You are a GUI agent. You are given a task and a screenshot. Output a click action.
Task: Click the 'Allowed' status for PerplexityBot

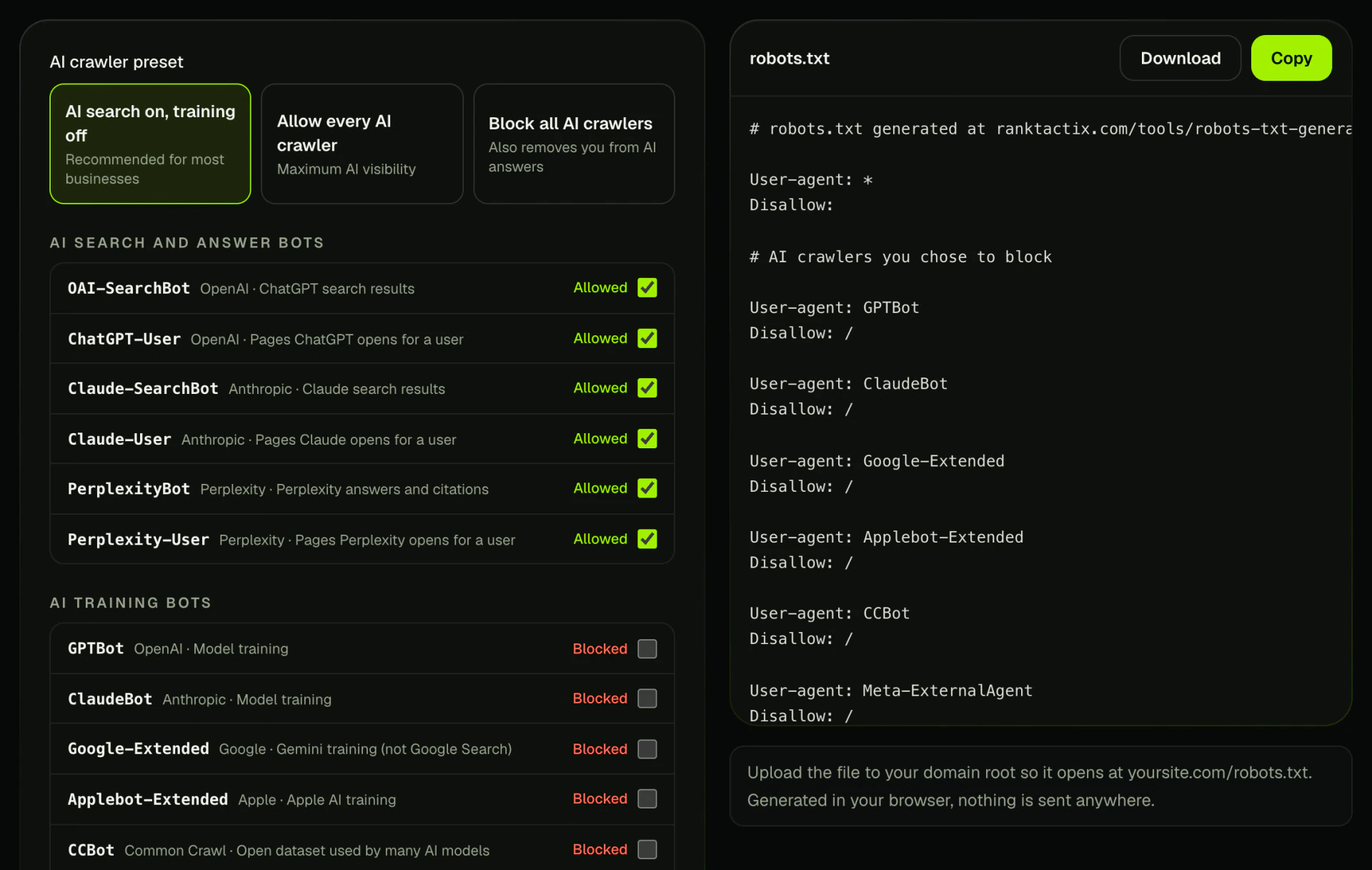click(600, 488)
